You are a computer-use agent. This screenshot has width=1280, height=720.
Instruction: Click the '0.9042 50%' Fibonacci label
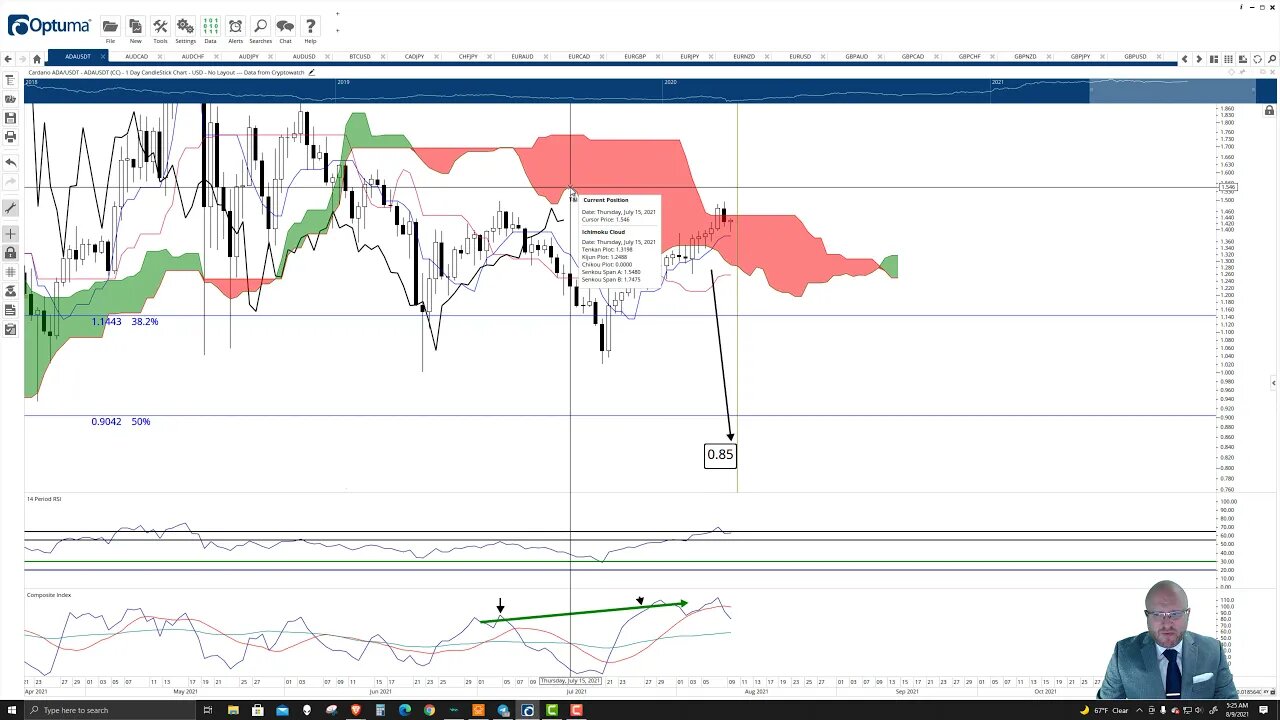tap(121, 422)
